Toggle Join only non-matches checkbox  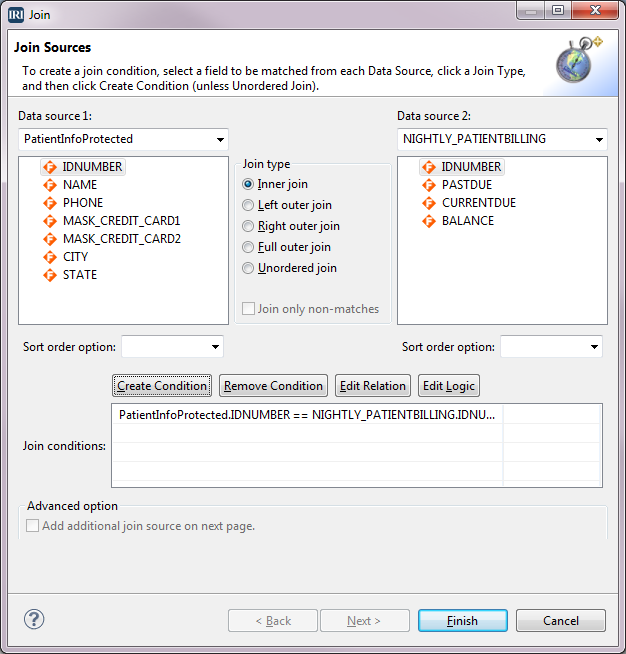pyautogui.click(x=249, y=309)
